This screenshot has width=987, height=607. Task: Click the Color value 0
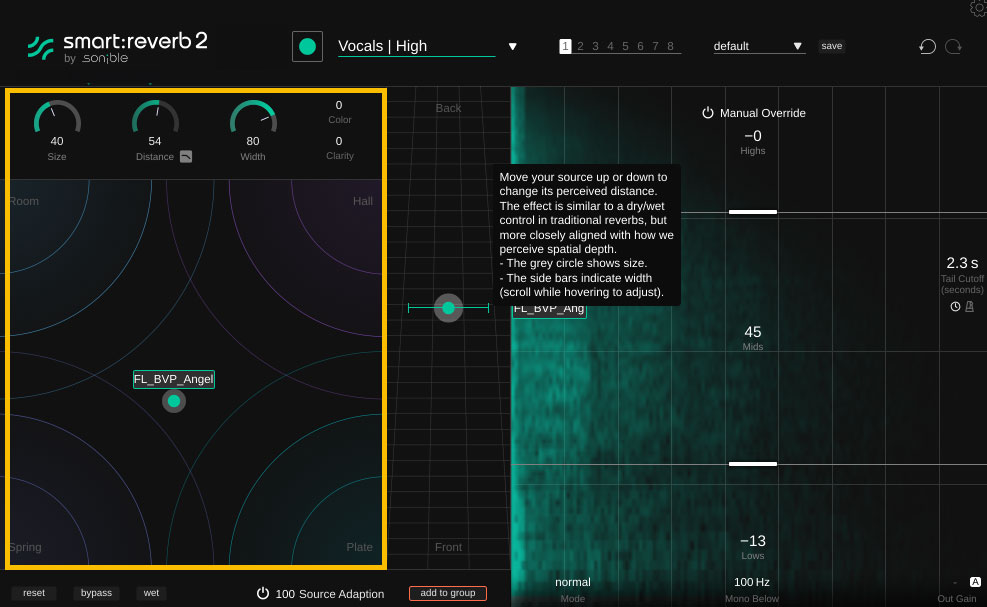click(339, 105)
